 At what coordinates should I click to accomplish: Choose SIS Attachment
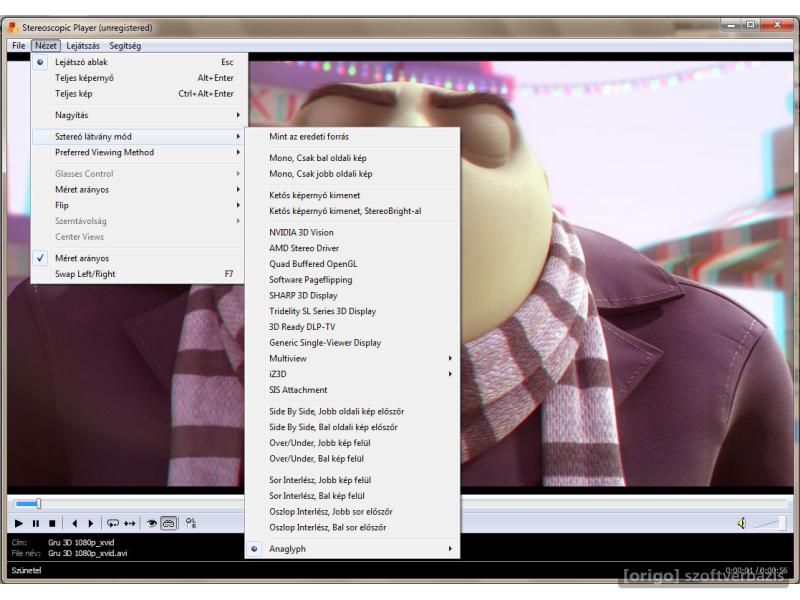pos(352,390)
